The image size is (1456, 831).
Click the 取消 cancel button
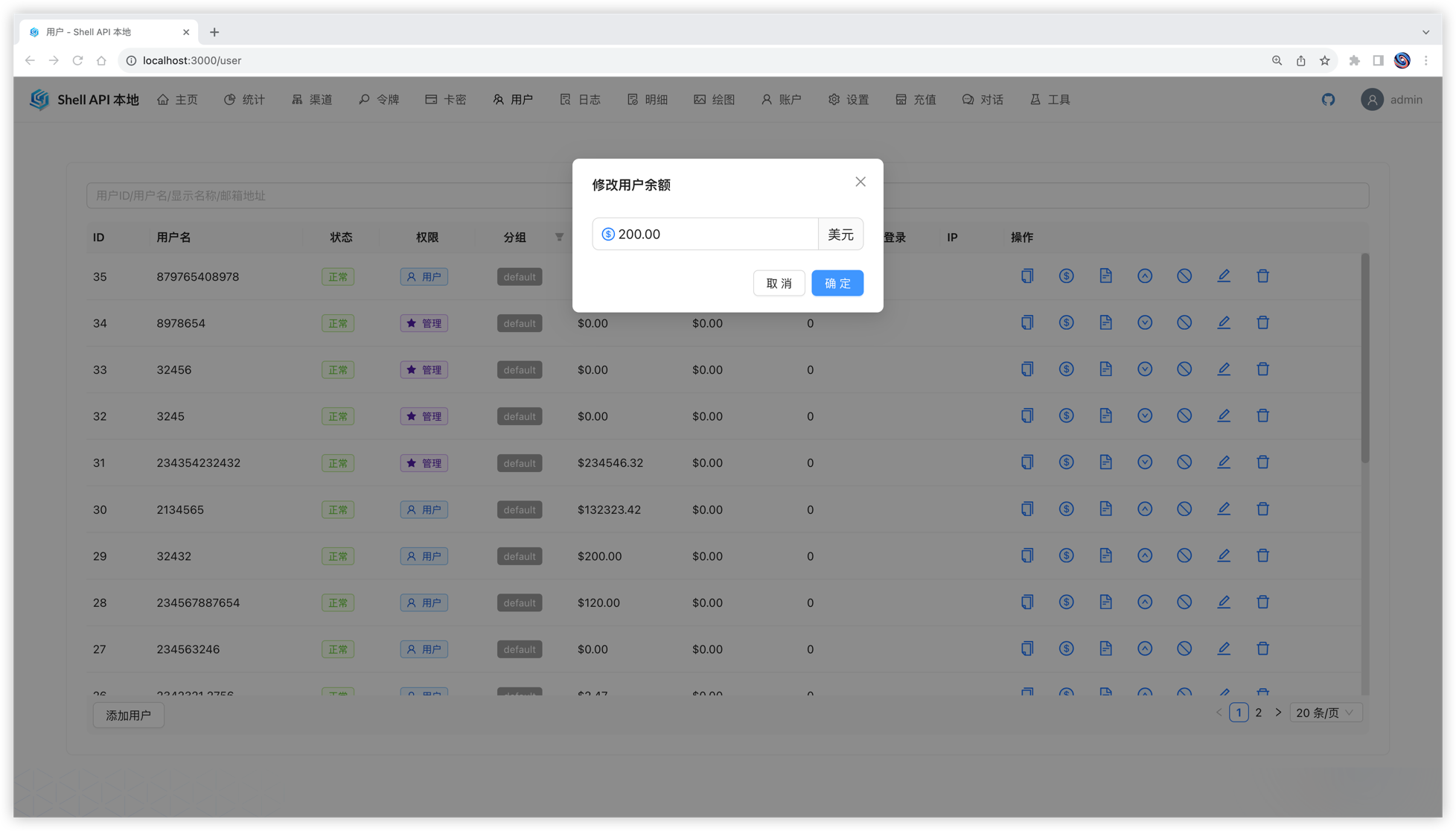click(x=779, y=283)
